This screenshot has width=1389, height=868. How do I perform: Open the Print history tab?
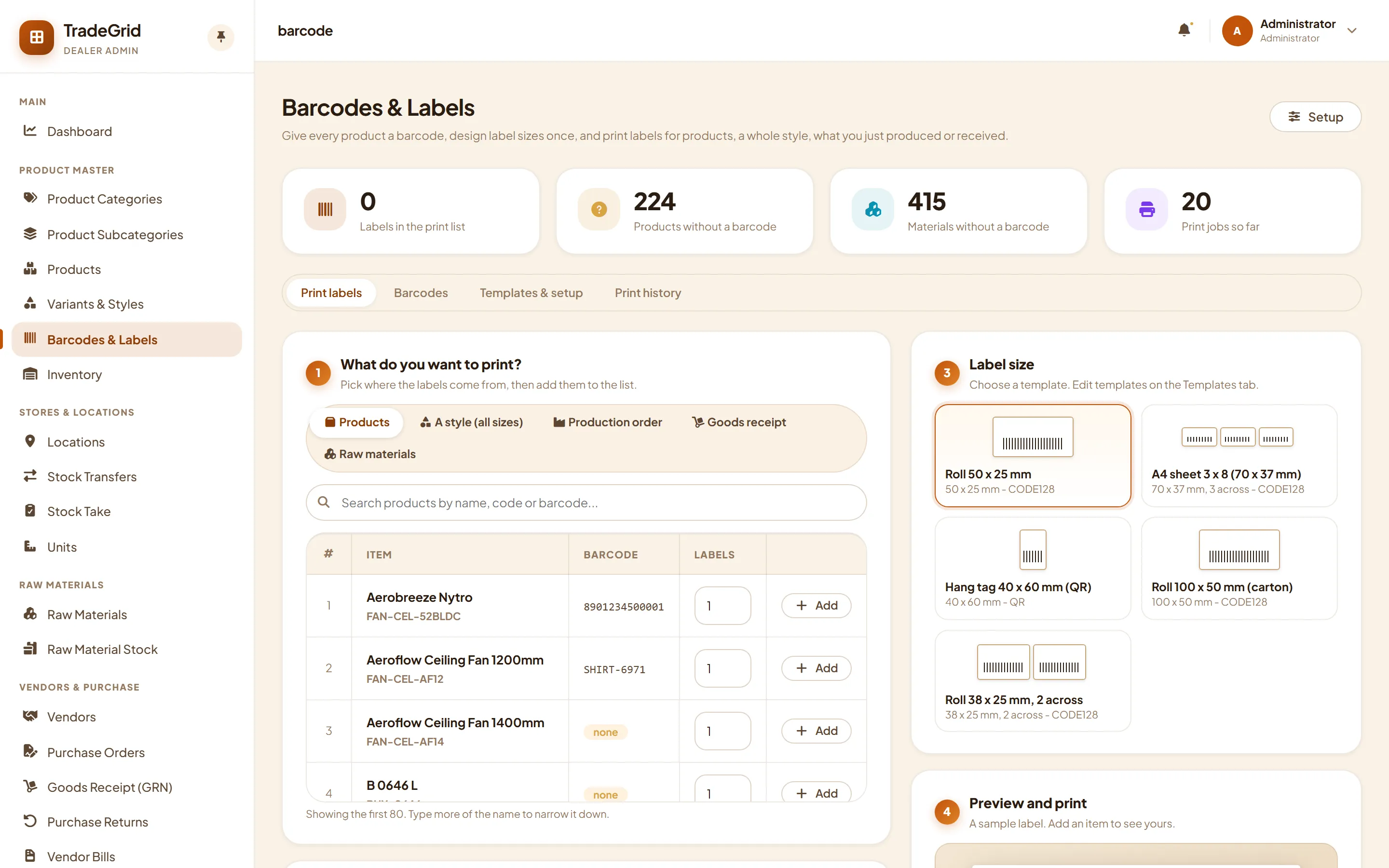[648, 293]
